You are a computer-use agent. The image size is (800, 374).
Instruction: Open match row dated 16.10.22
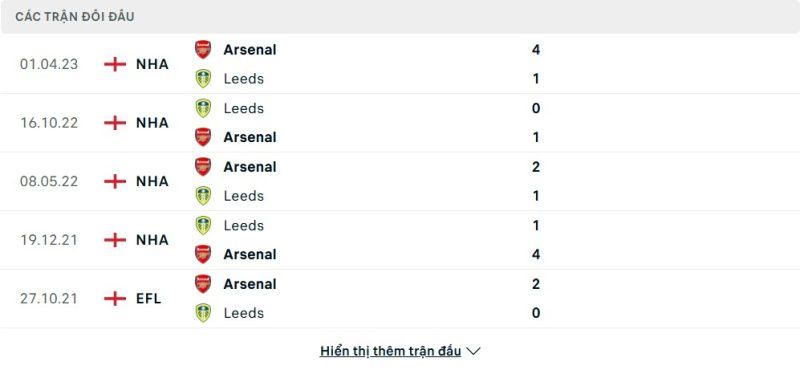tap(400, 123)
